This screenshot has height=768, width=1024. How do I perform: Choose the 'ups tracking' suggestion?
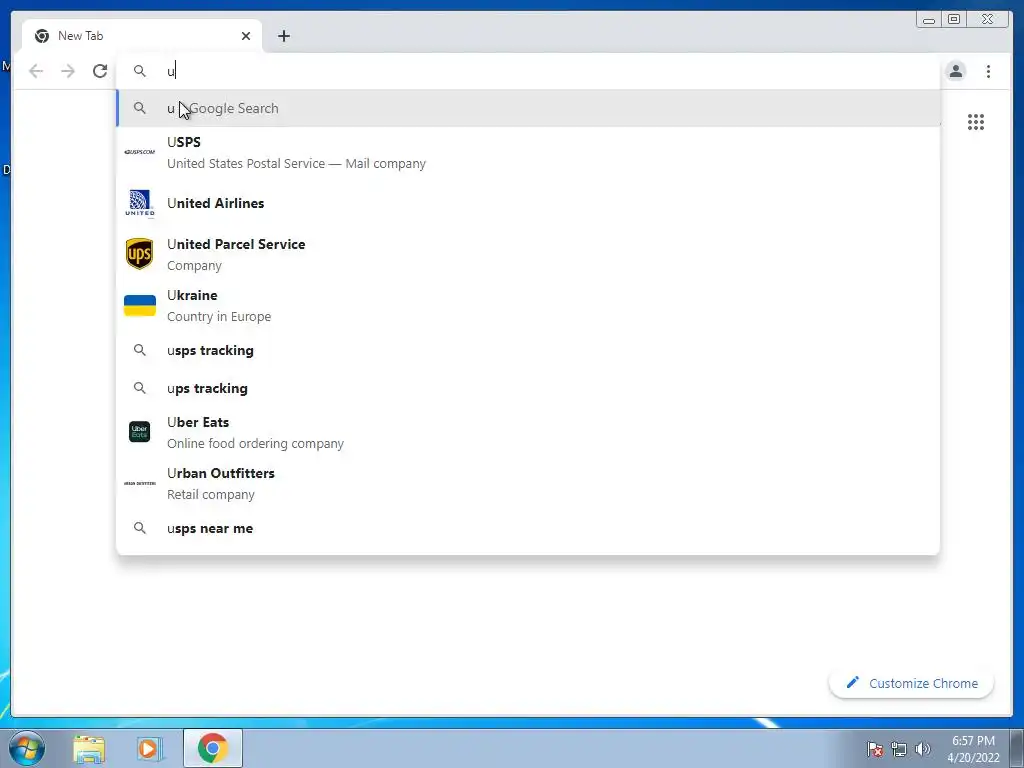528,388
